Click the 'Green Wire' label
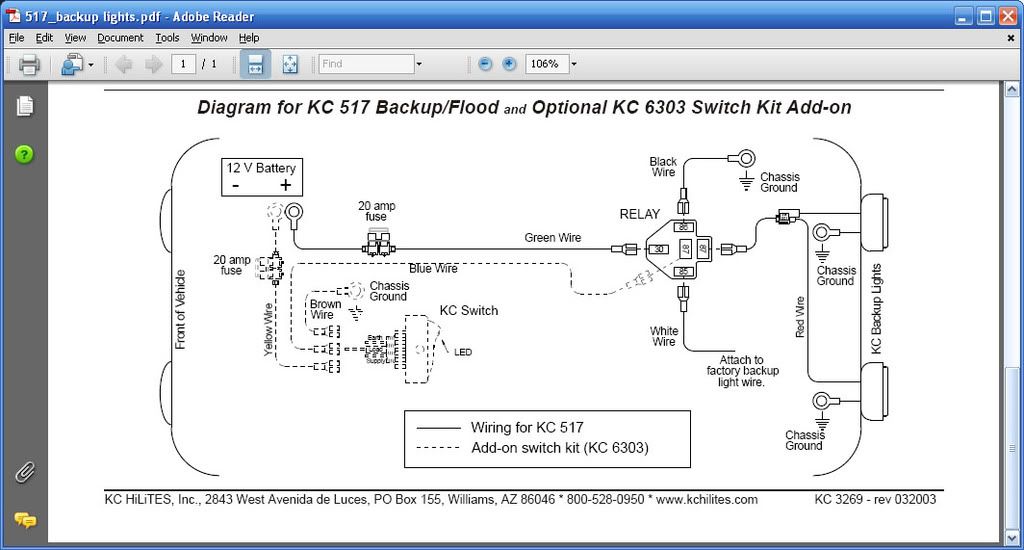This screenshot has height=550, width=1024. tap(552, 238)
